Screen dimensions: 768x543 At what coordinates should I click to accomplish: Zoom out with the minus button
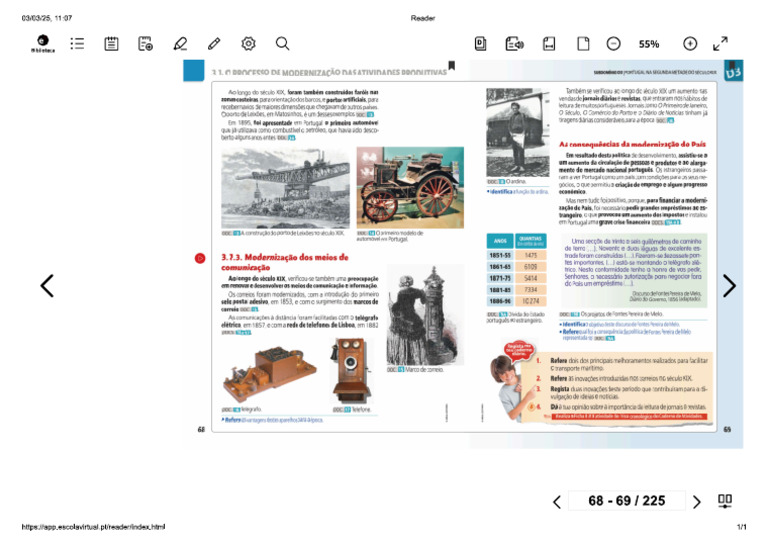click(x=613, y=44)
